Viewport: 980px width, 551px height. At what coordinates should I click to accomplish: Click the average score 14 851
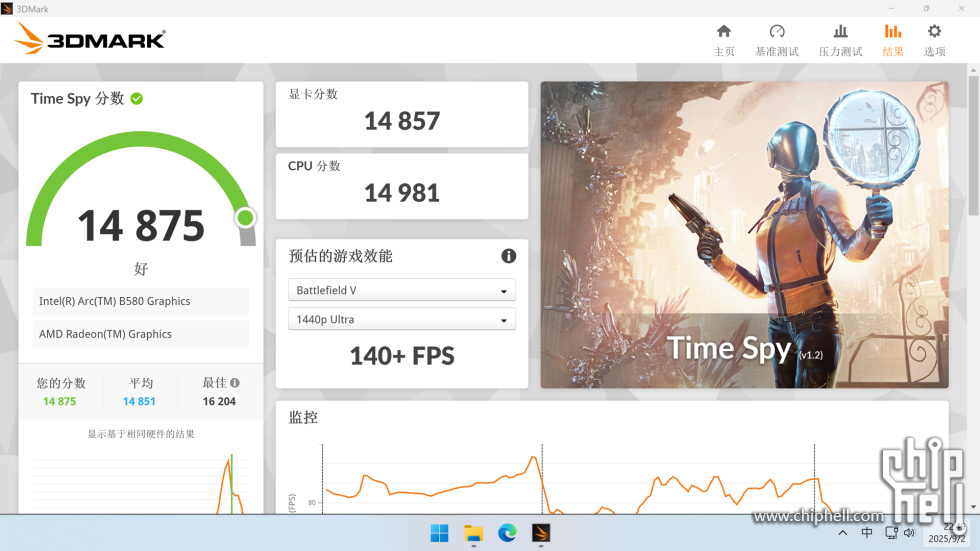139,402
